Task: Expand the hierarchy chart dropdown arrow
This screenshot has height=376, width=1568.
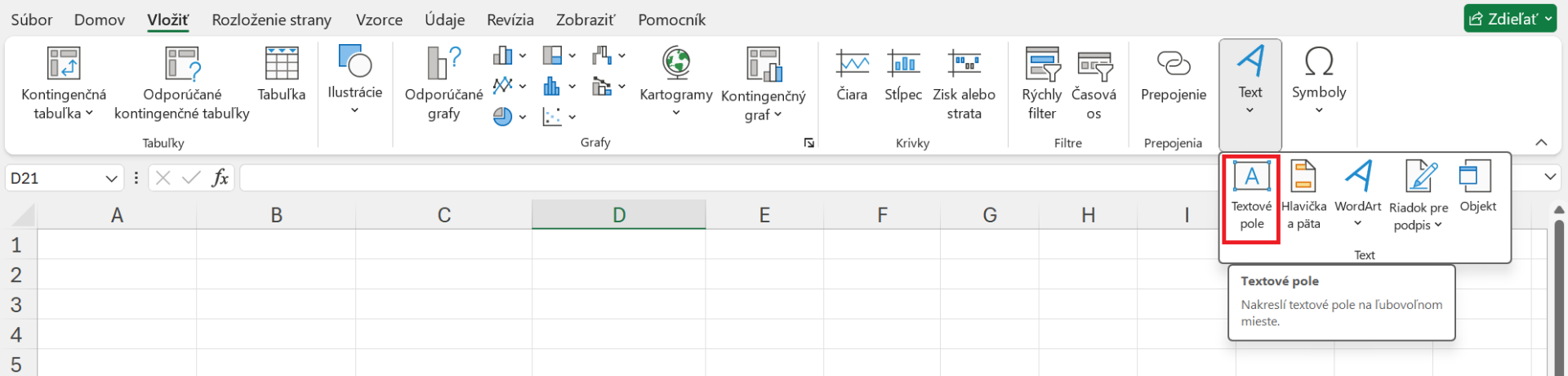Action: point(572,56)
